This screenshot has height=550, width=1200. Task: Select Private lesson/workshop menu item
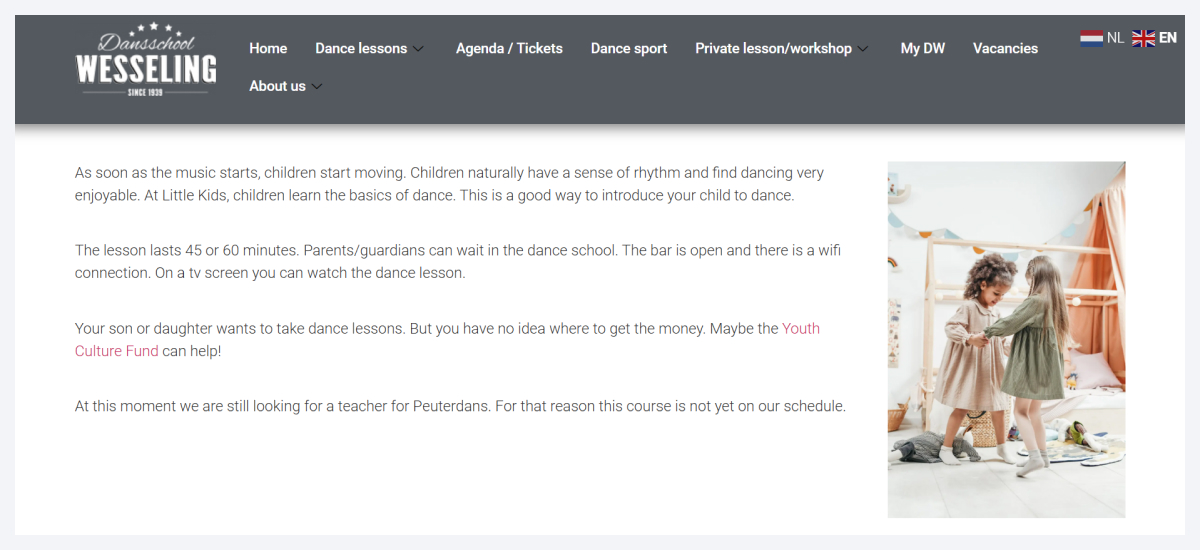click(x=773, y=48)
